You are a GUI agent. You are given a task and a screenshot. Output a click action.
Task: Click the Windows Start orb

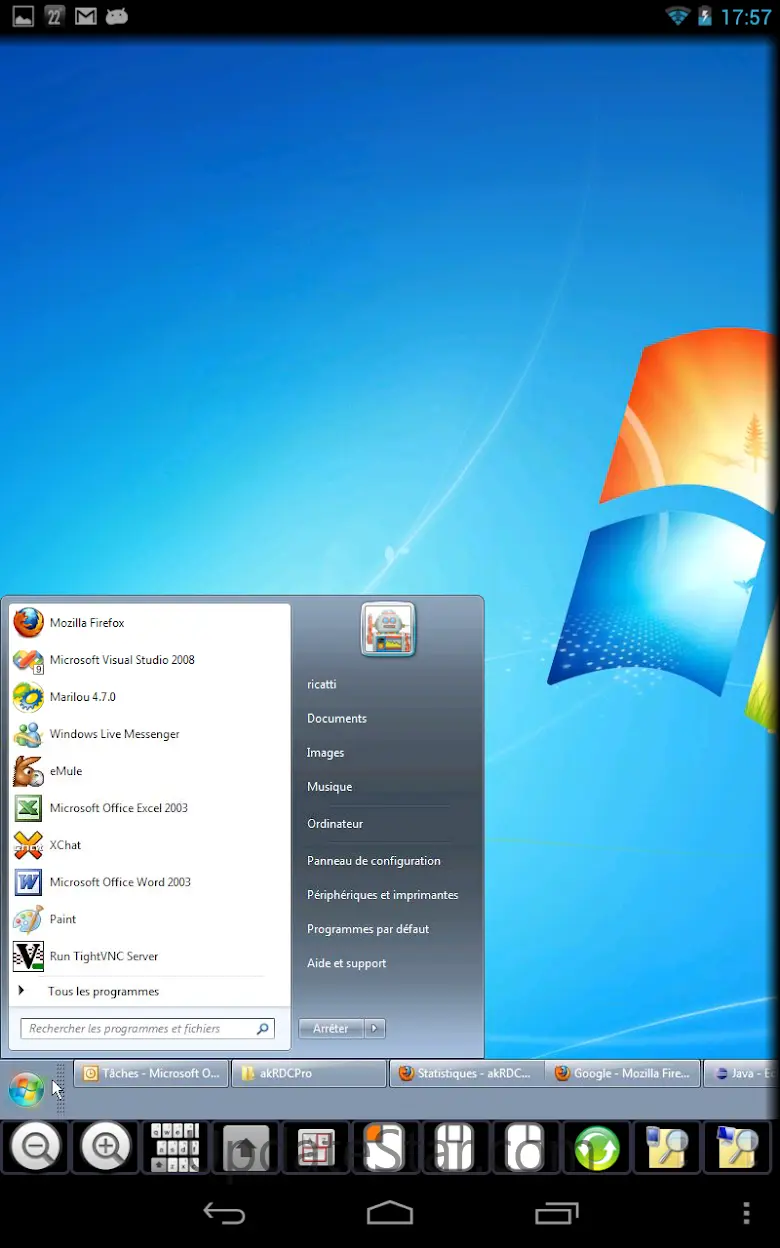[x=26, y=1089]
